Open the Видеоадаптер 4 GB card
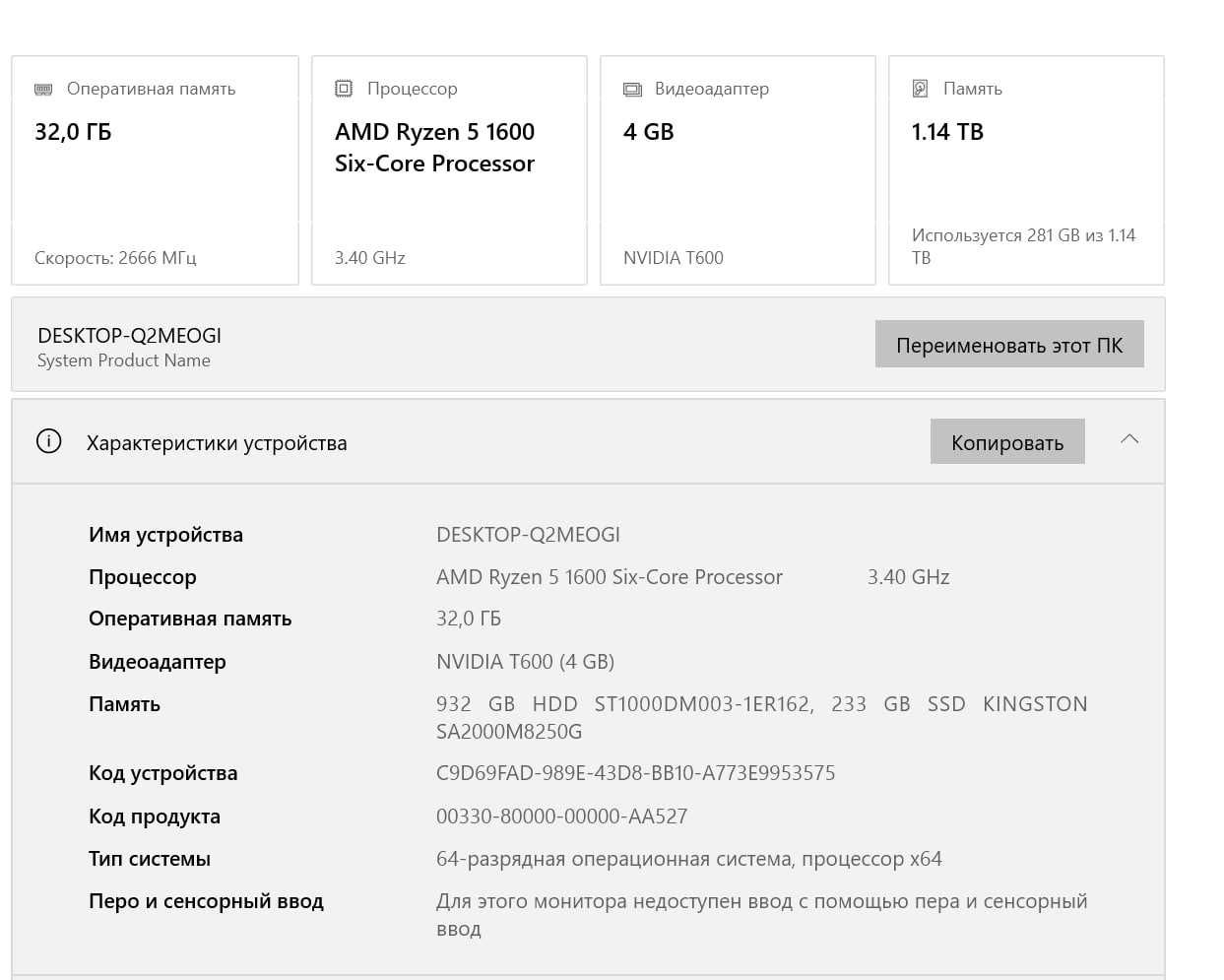 point(738,170)
